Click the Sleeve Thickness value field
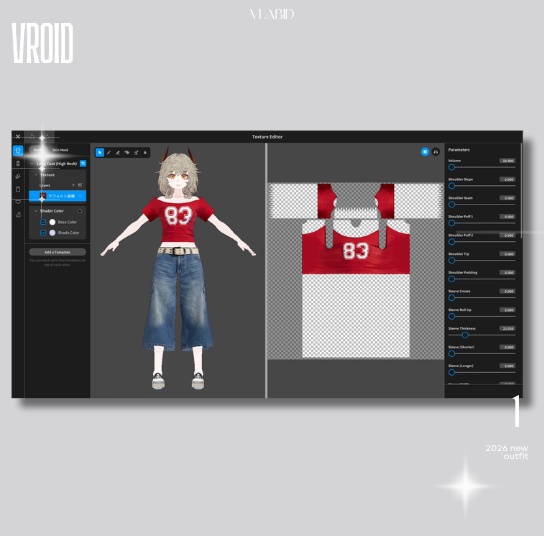544x536 pixels. click(x=508, y=329)
